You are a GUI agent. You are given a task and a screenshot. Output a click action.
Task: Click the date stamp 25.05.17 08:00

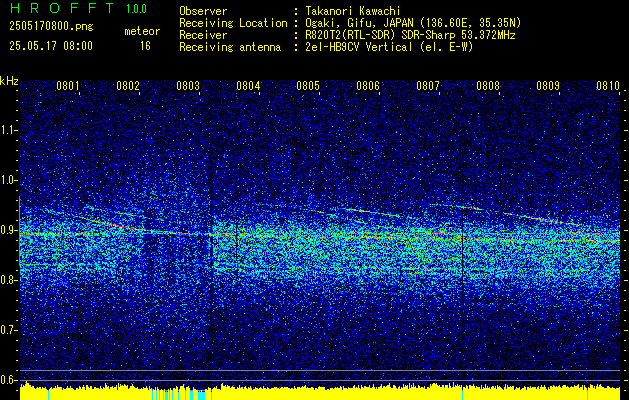[51, 46]
